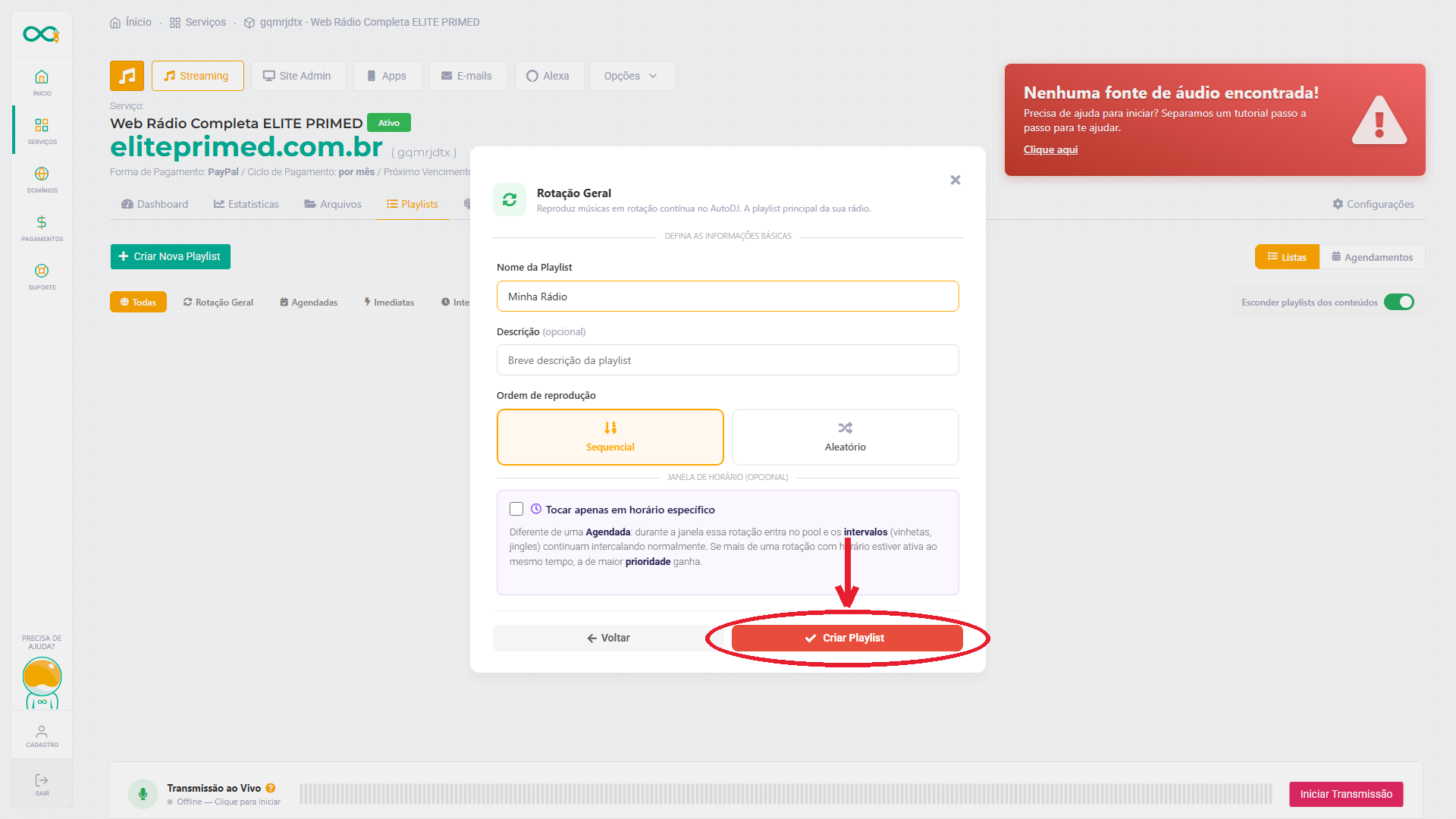Select Sequencial playback order

(610, 437)
